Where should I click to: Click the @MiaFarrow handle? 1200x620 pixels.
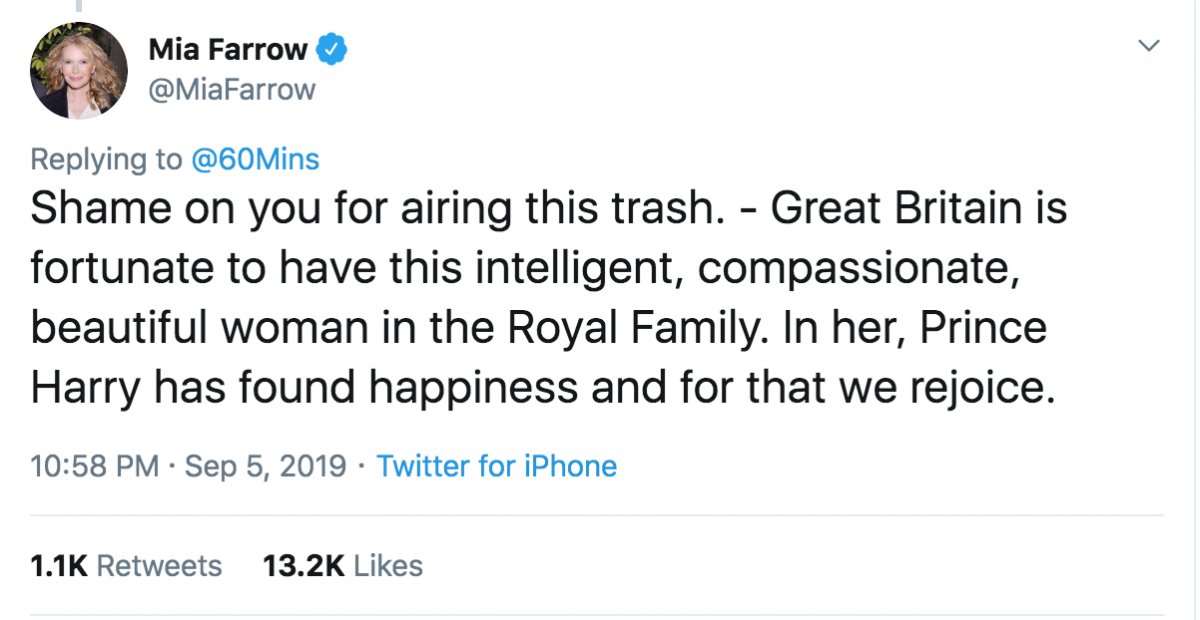pyautogui.click(x=231, y=90)
